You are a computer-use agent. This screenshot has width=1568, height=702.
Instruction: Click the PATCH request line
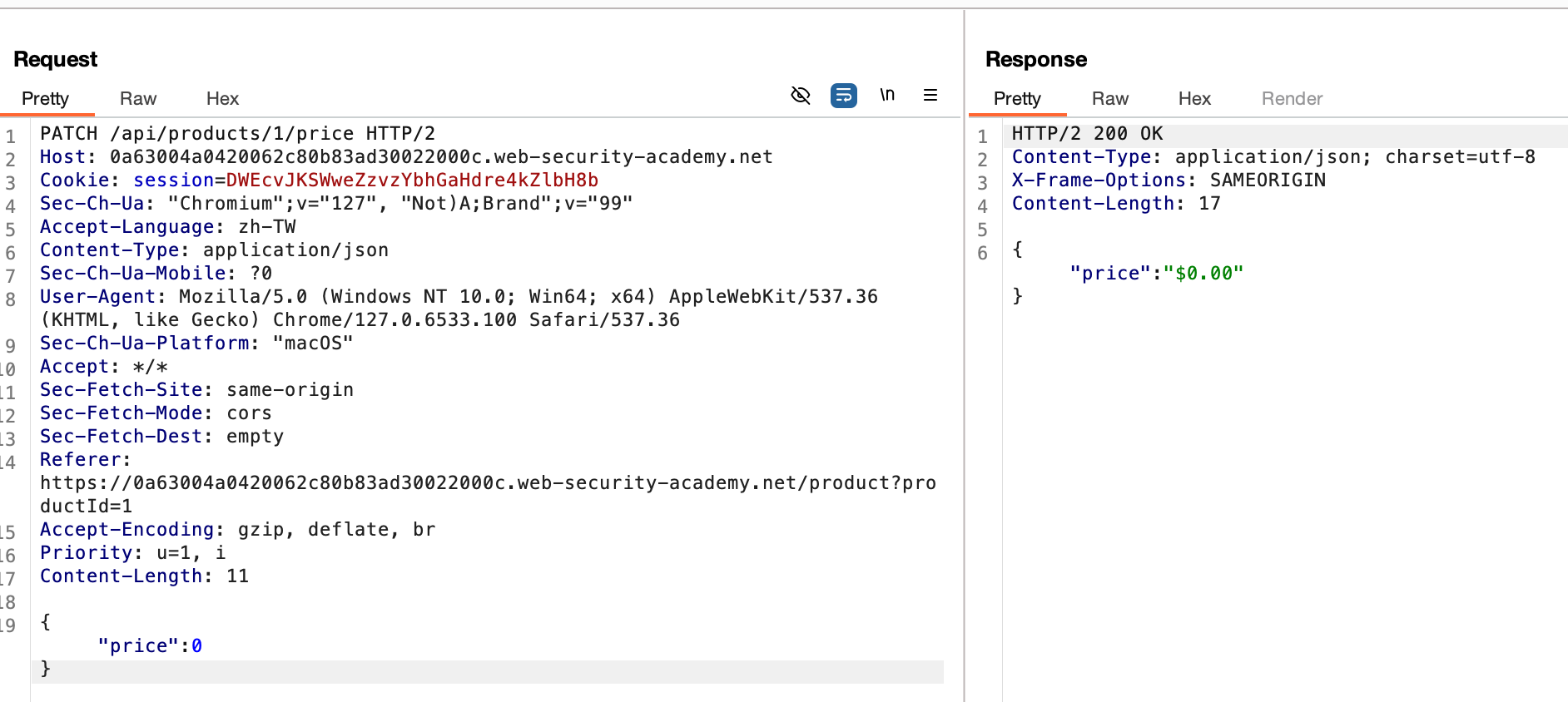click(x=237, y=134)
